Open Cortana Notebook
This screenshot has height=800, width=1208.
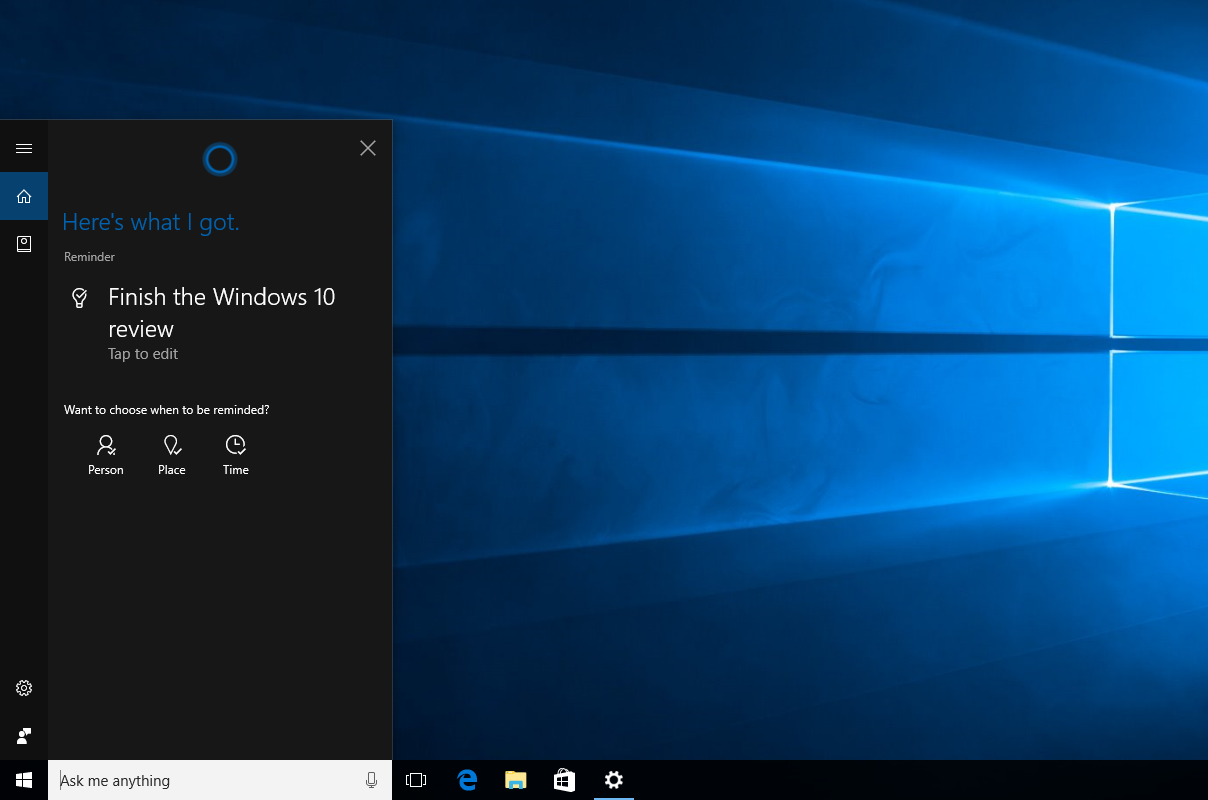pyautogui.click(x=24, y=244)
